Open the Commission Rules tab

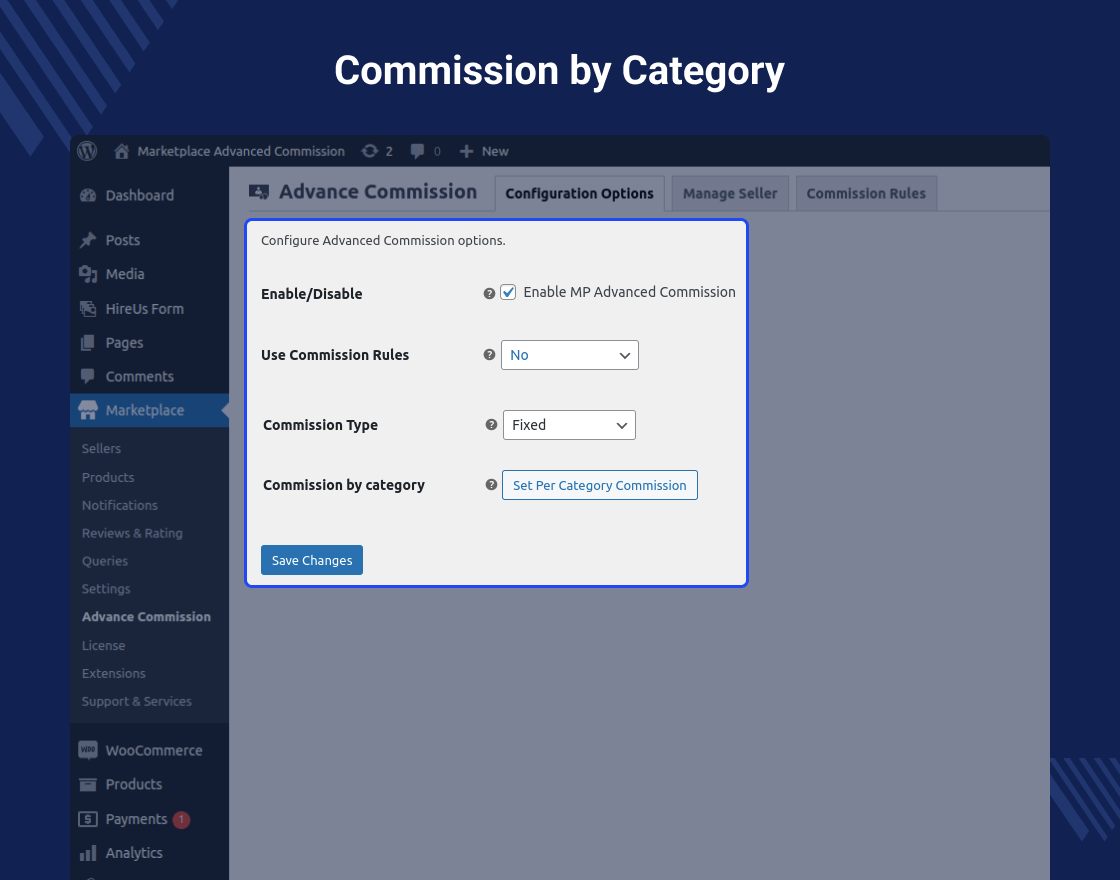coord(866,192)
